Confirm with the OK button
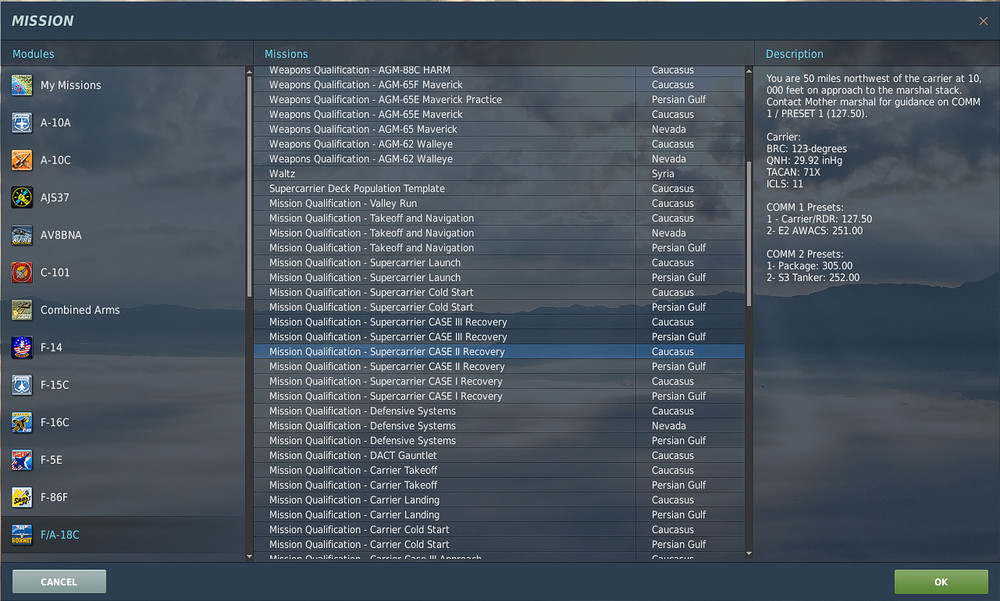Image resolution: width=1000 pixels, height=601 pixels. coord(941,582)
